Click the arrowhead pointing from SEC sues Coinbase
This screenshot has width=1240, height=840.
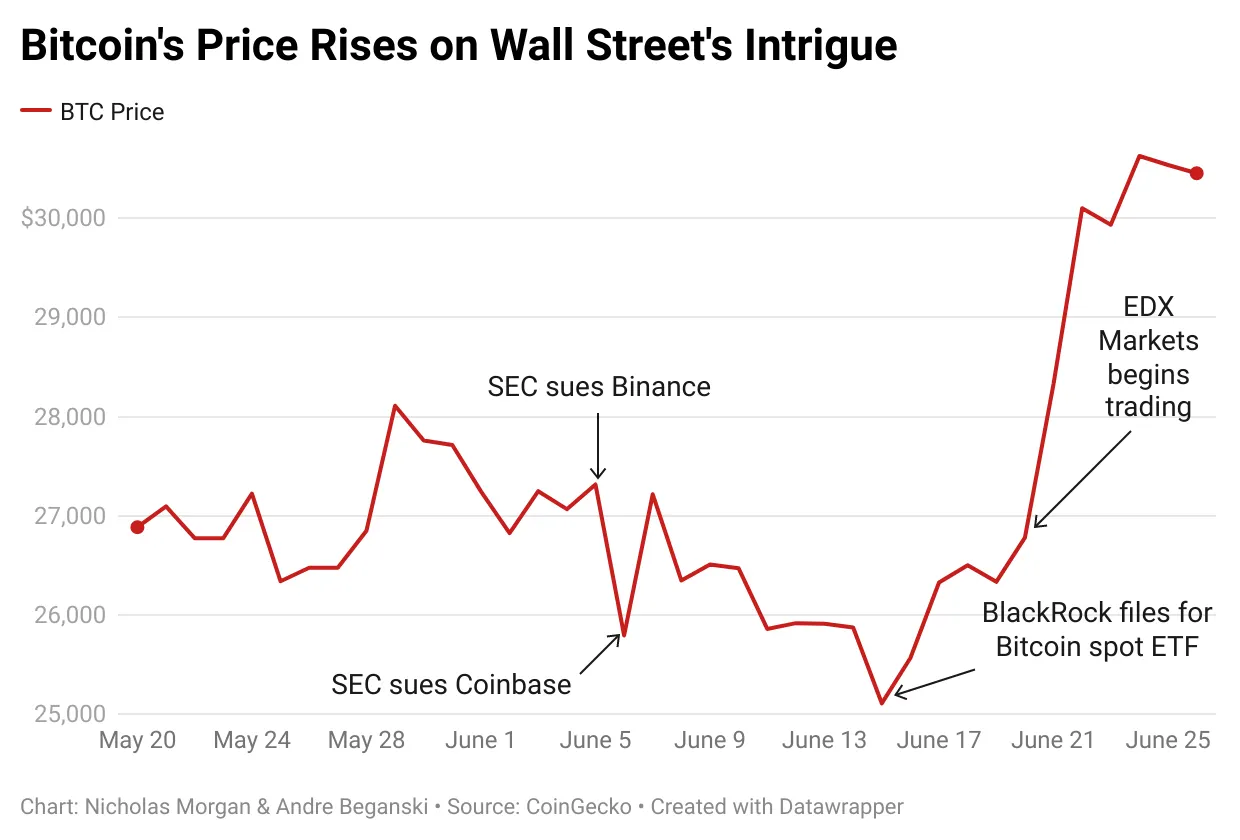tap(617, 638)
